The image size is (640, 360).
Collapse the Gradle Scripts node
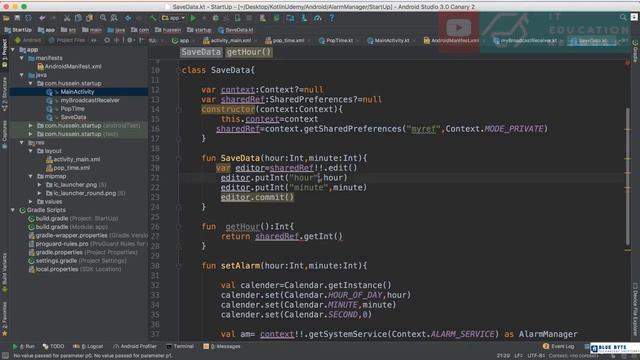13,210
